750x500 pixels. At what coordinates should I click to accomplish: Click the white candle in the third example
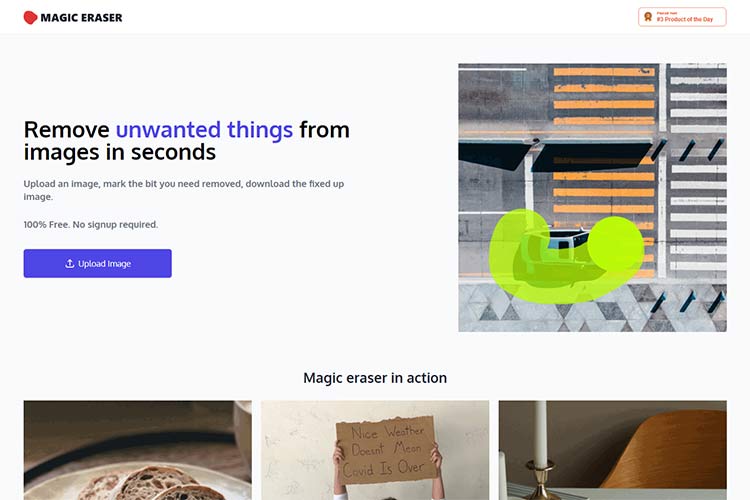(540, 433)
